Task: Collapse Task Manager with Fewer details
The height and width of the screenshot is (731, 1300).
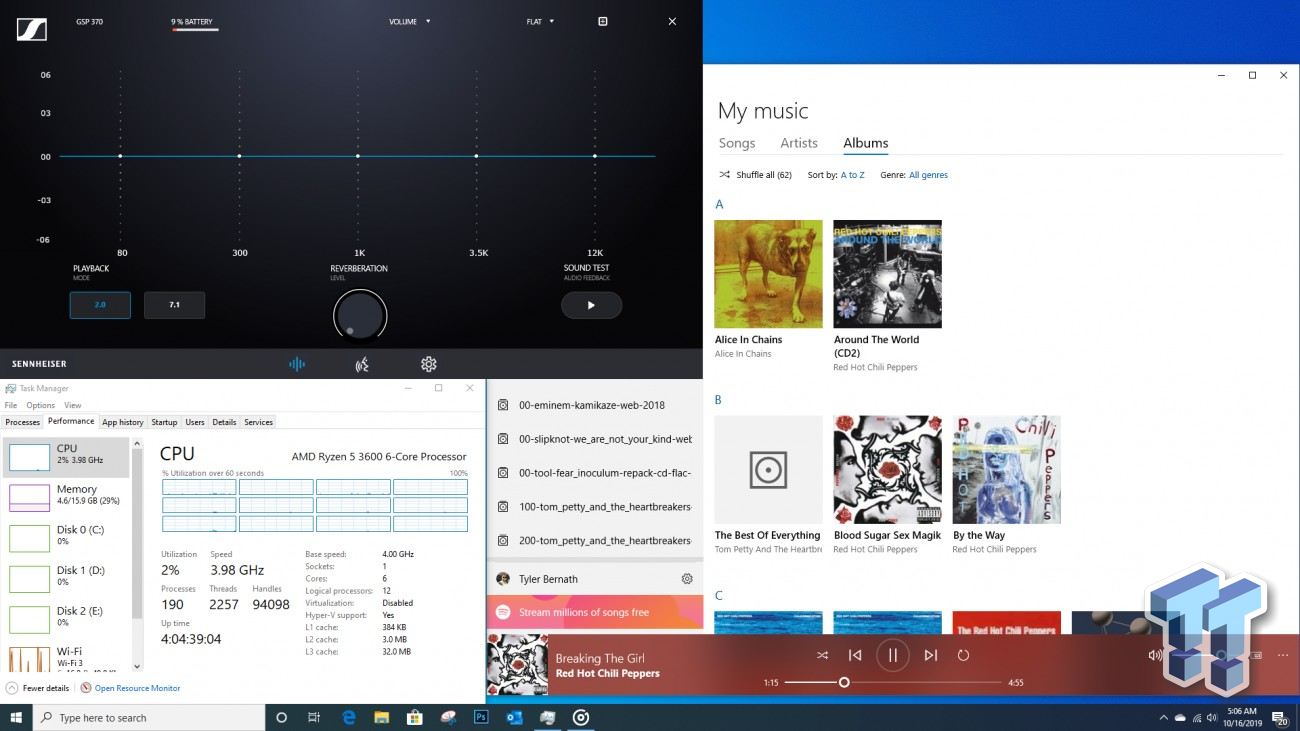Action: [x=38, y=688]
